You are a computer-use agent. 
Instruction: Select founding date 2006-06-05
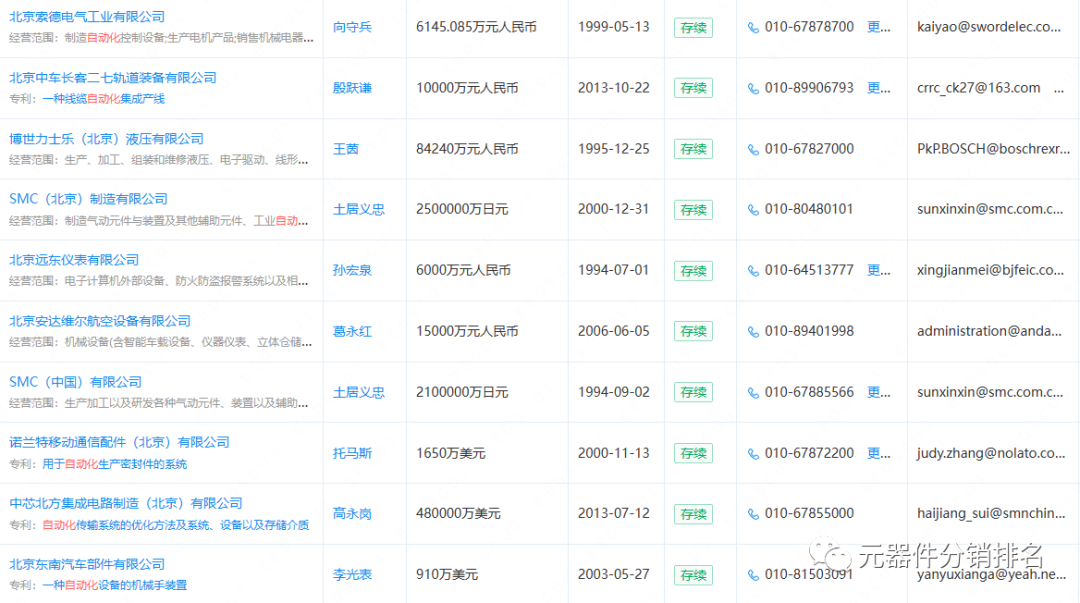pos(614,331)
